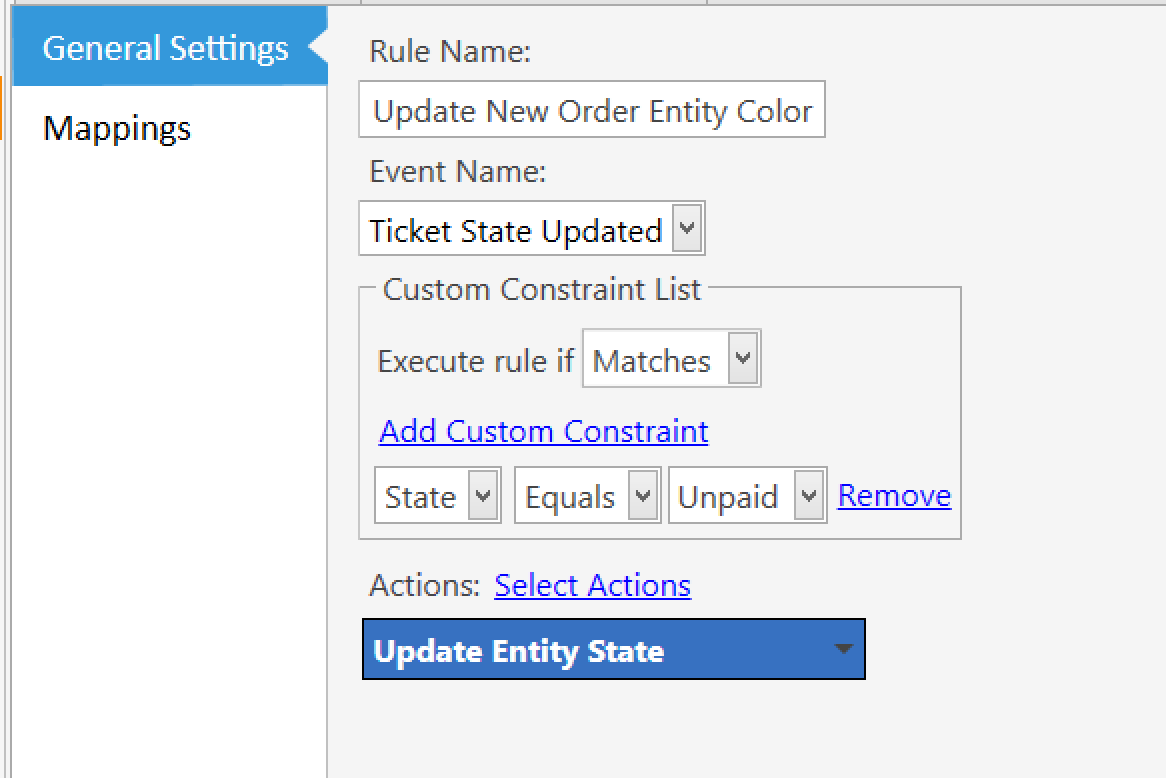Viewport: 1166px width, 778px height.
Task: Click the arrow next to State
Action: pyautogui.click(x=483, y=495)
